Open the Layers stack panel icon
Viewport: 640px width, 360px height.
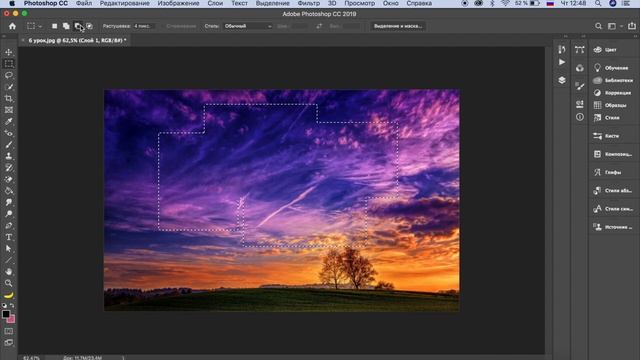pyautogui.click(x=562, y=80)
